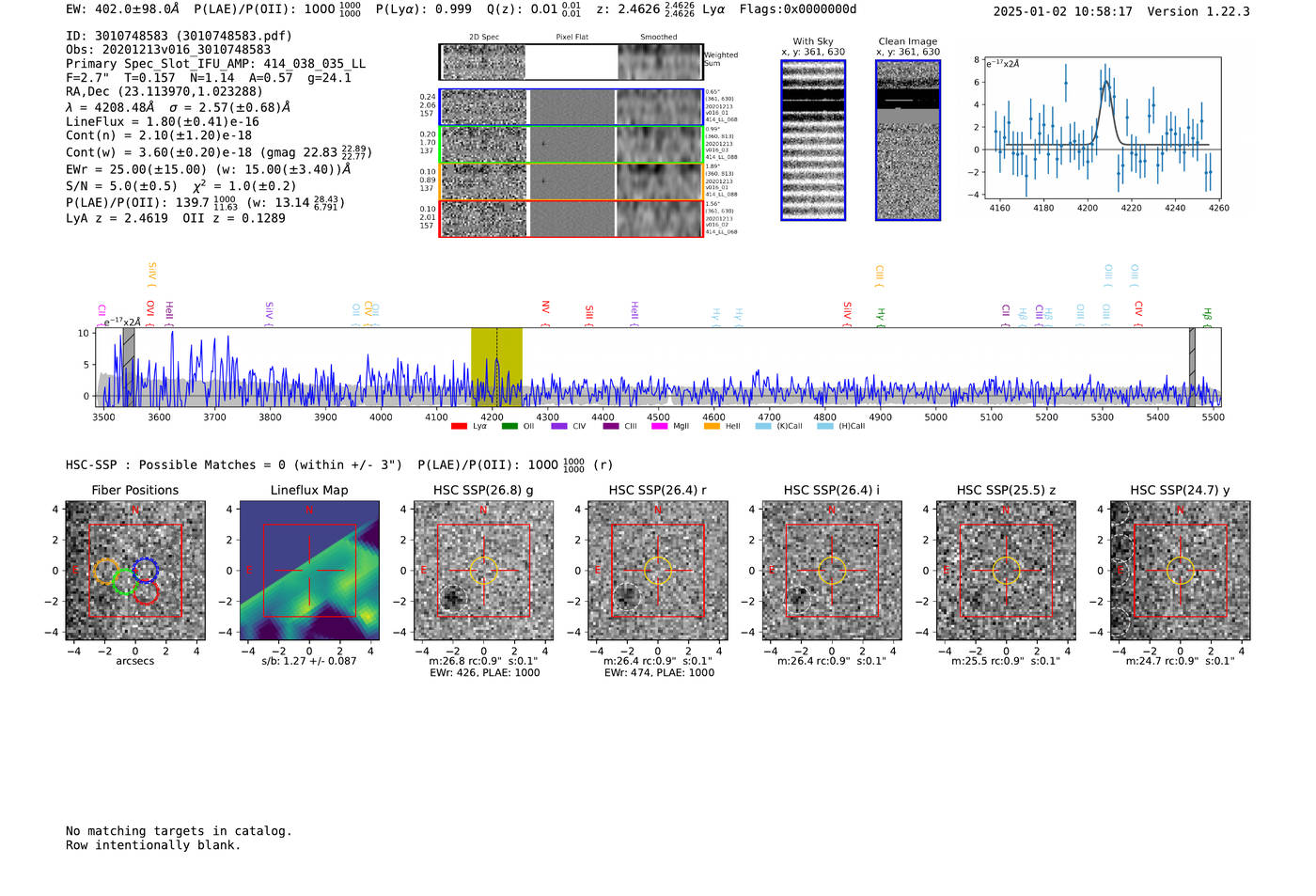Select the blue-bordered 2D spectrum row
This screenshot has width=1316, height=896.
(571, 107)
